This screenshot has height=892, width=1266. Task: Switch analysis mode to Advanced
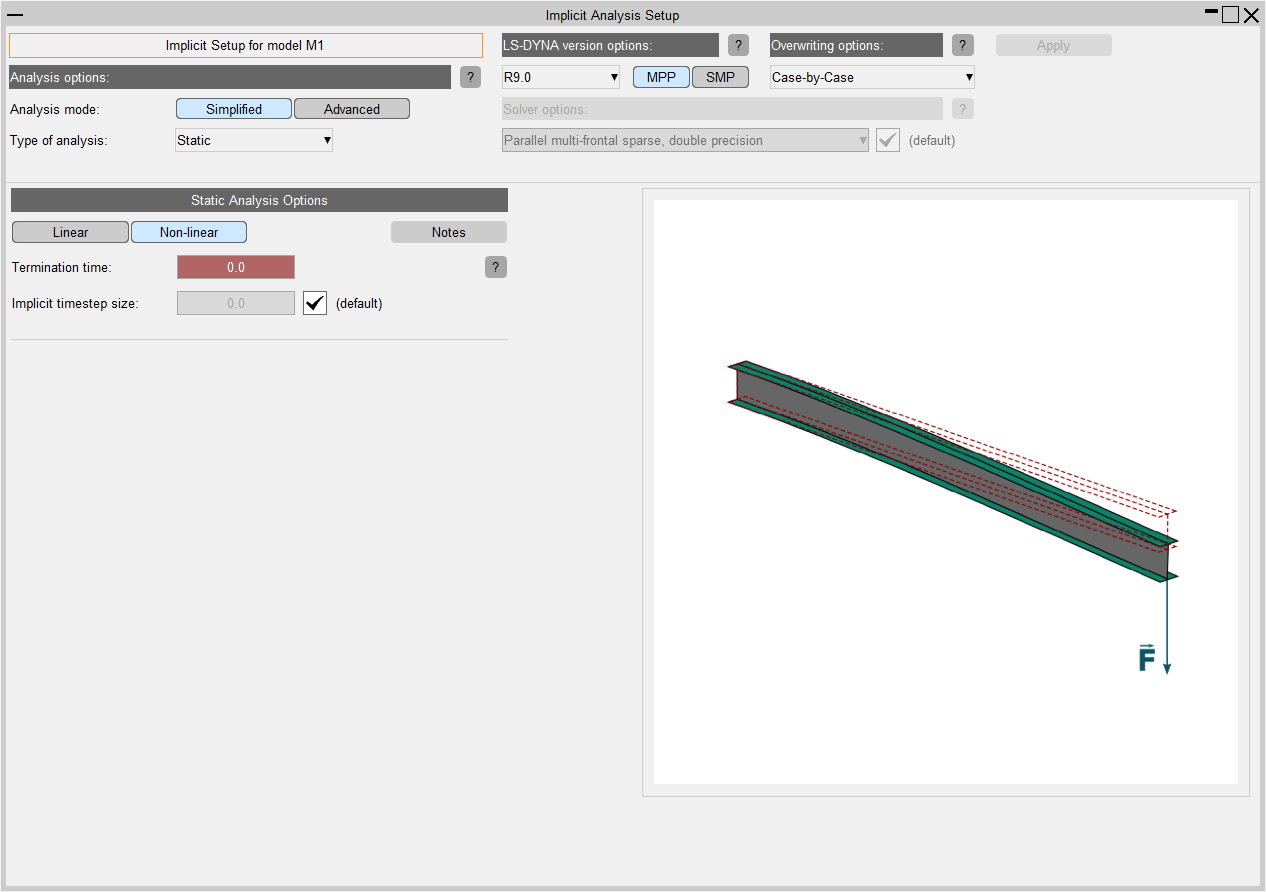tap(352, 109)
